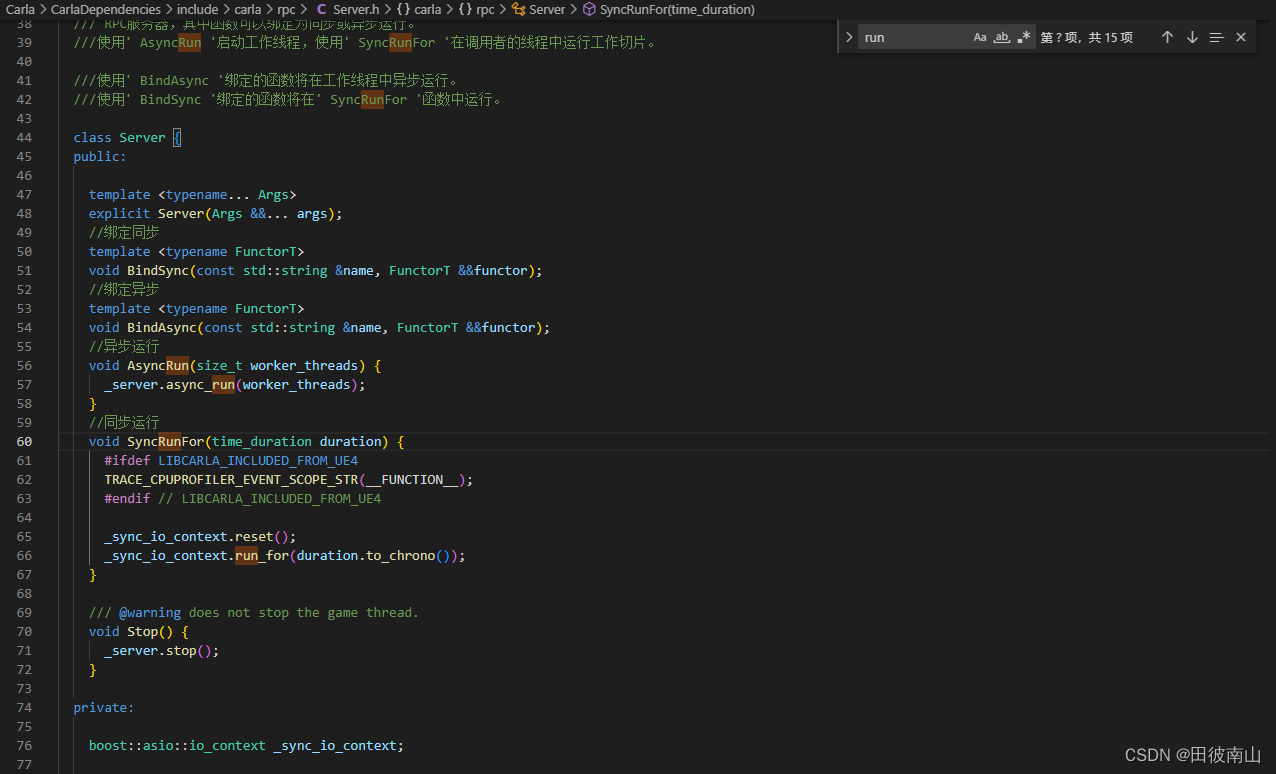Click comment '//绑定同步'
Image resolution: width=1276 pixels, height=774 pixels.
click(124, 232)
